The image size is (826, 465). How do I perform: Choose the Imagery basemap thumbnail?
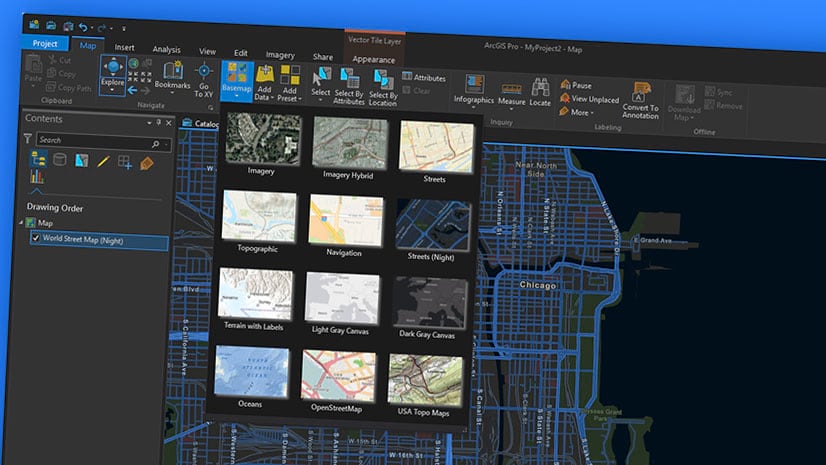pyautogui.click(x=263, y=138)
